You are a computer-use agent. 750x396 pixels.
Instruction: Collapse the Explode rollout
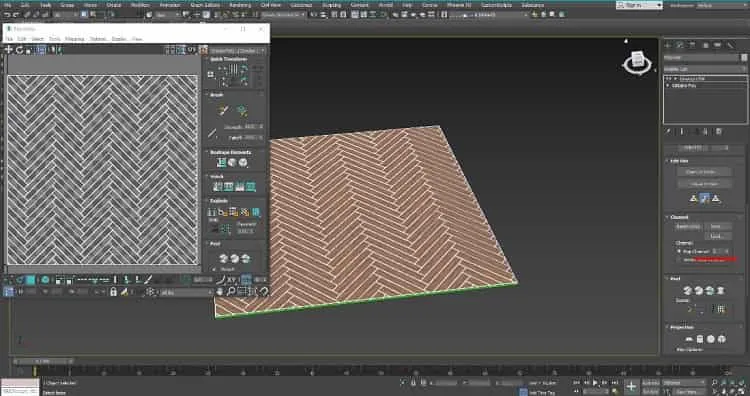click(x=219, y=201)
